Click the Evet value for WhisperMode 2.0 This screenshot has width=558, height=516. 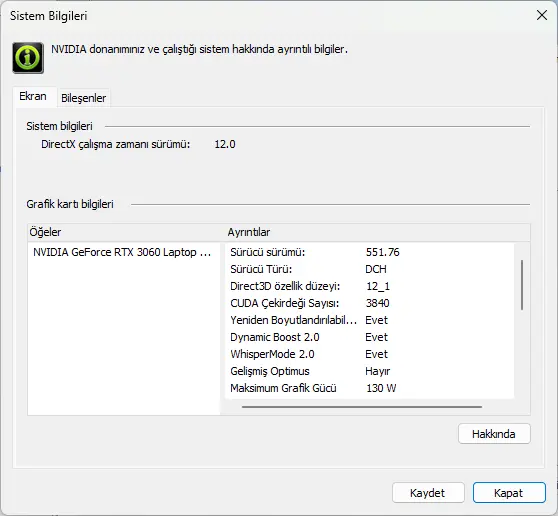tap(377, 354)
